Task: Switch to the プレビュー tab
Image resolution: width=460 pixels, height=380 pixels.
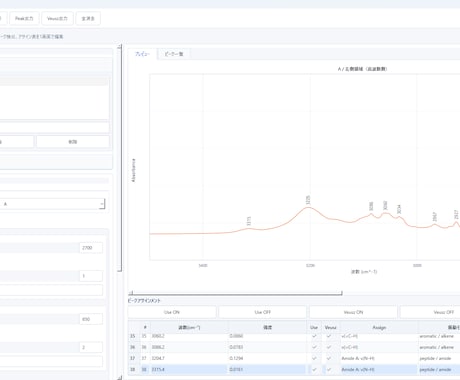Action: pos(142,54)
